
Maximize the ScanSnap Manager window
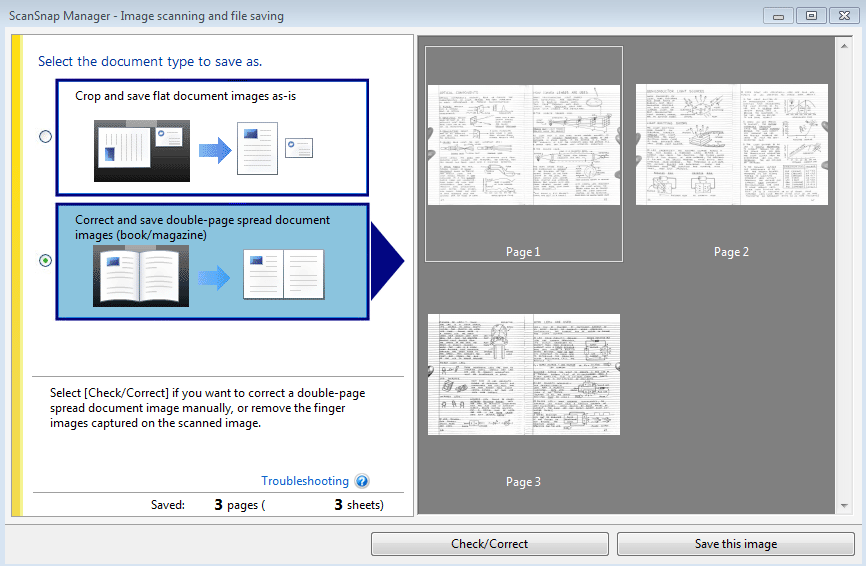click(x=810, y=15)
